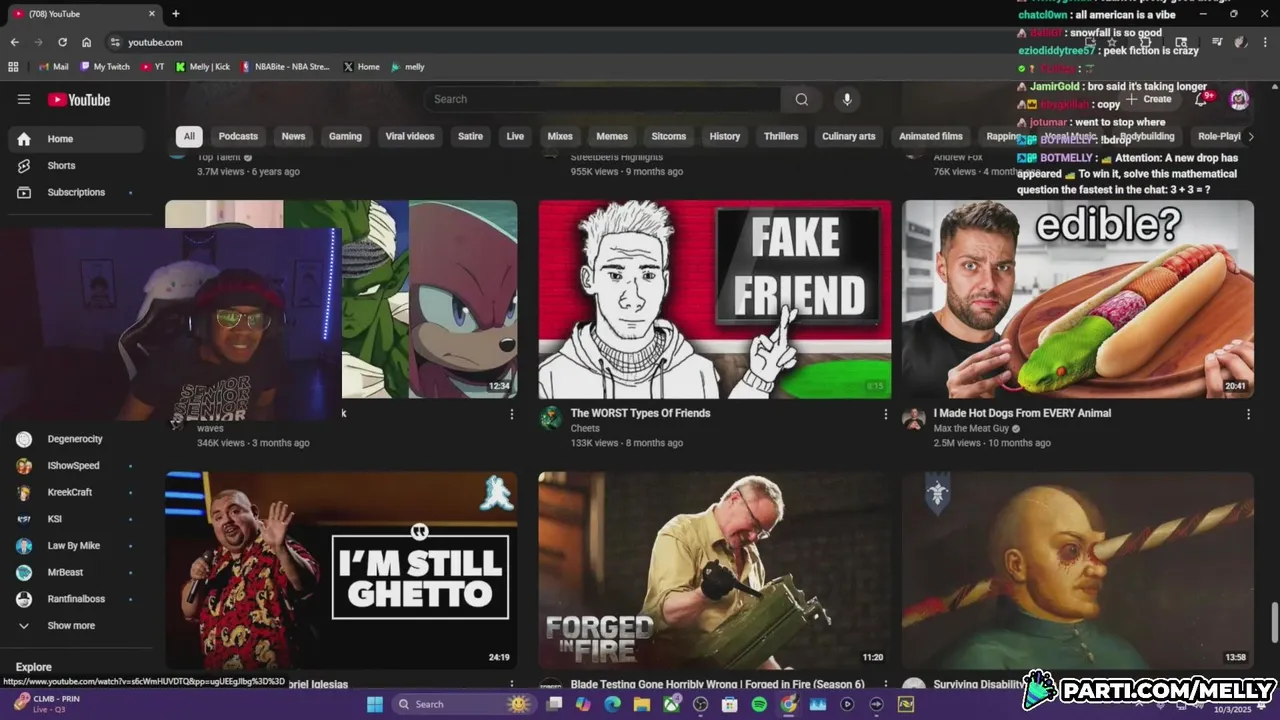The height and width of the screenshot is (720, 1280).
Task: Click browser home button
Action: 87,42
